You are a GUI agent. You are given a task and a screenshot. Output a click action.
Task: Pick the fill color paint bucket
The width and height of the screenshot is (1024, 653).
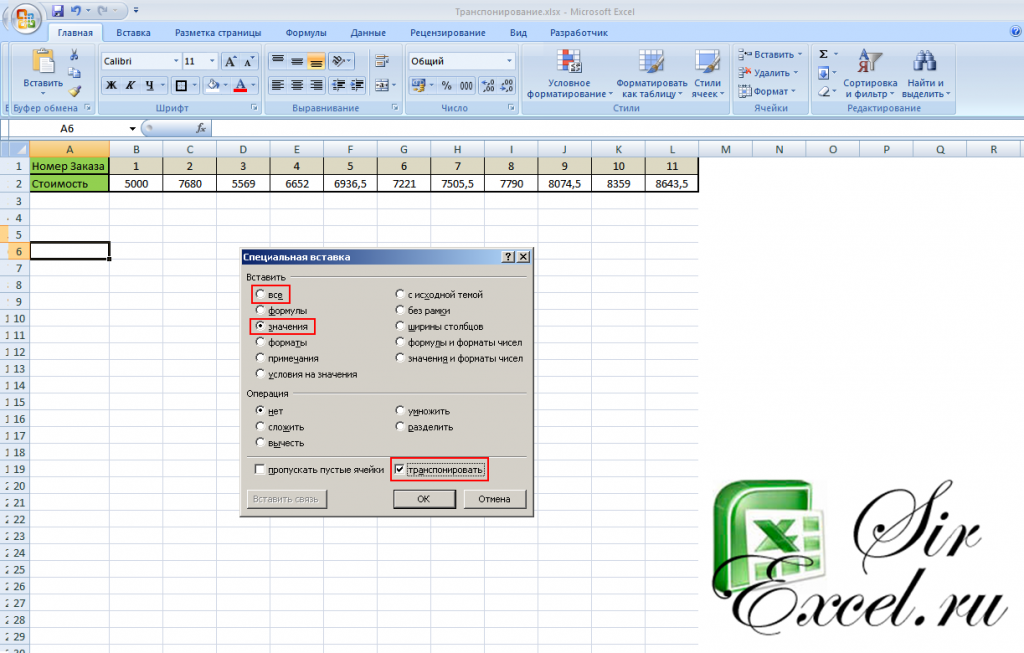click(213, 85)
